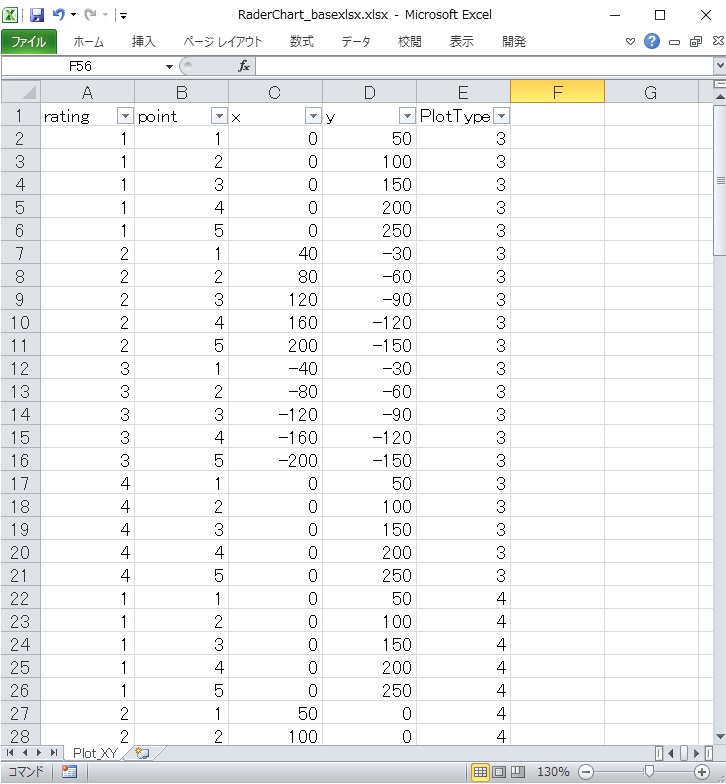Click the Undo arrow icon
The height and width of the screenshot is (784, 726).
[59, 15]
